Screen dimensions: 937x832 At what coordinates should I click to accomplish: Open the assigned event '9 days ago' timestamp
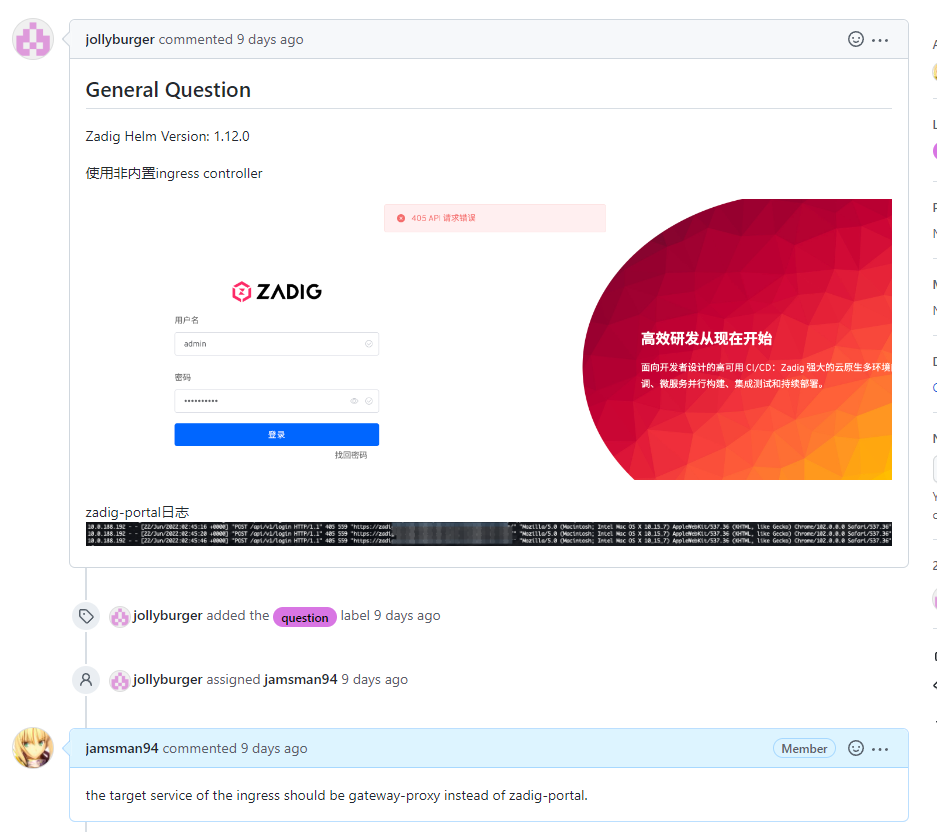375,680
